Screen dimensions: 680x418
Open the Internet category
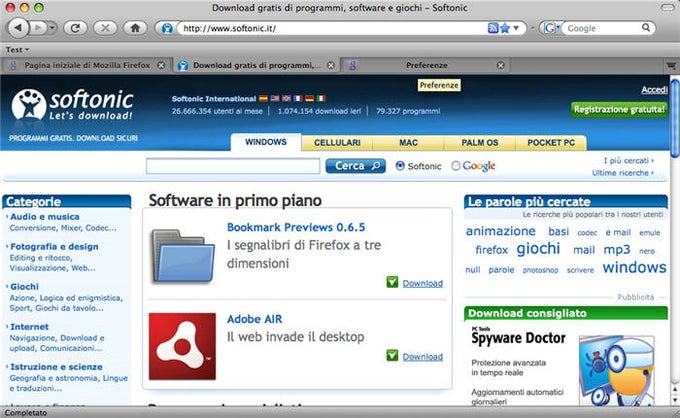pyautogui.click(x=29, y=327)
